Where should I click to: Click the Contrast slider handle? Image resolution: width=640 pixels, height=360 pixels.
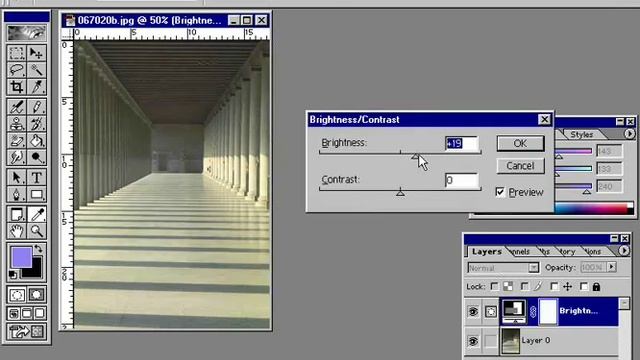pyautogui.click(x=400, y=192)
